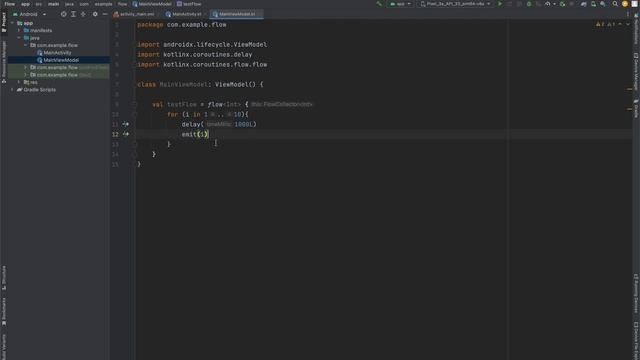Viewport: 640px width, 360px height.
Task: Click MainViewModel breadcrumb in navigation bar
Action: click(152, 4)
